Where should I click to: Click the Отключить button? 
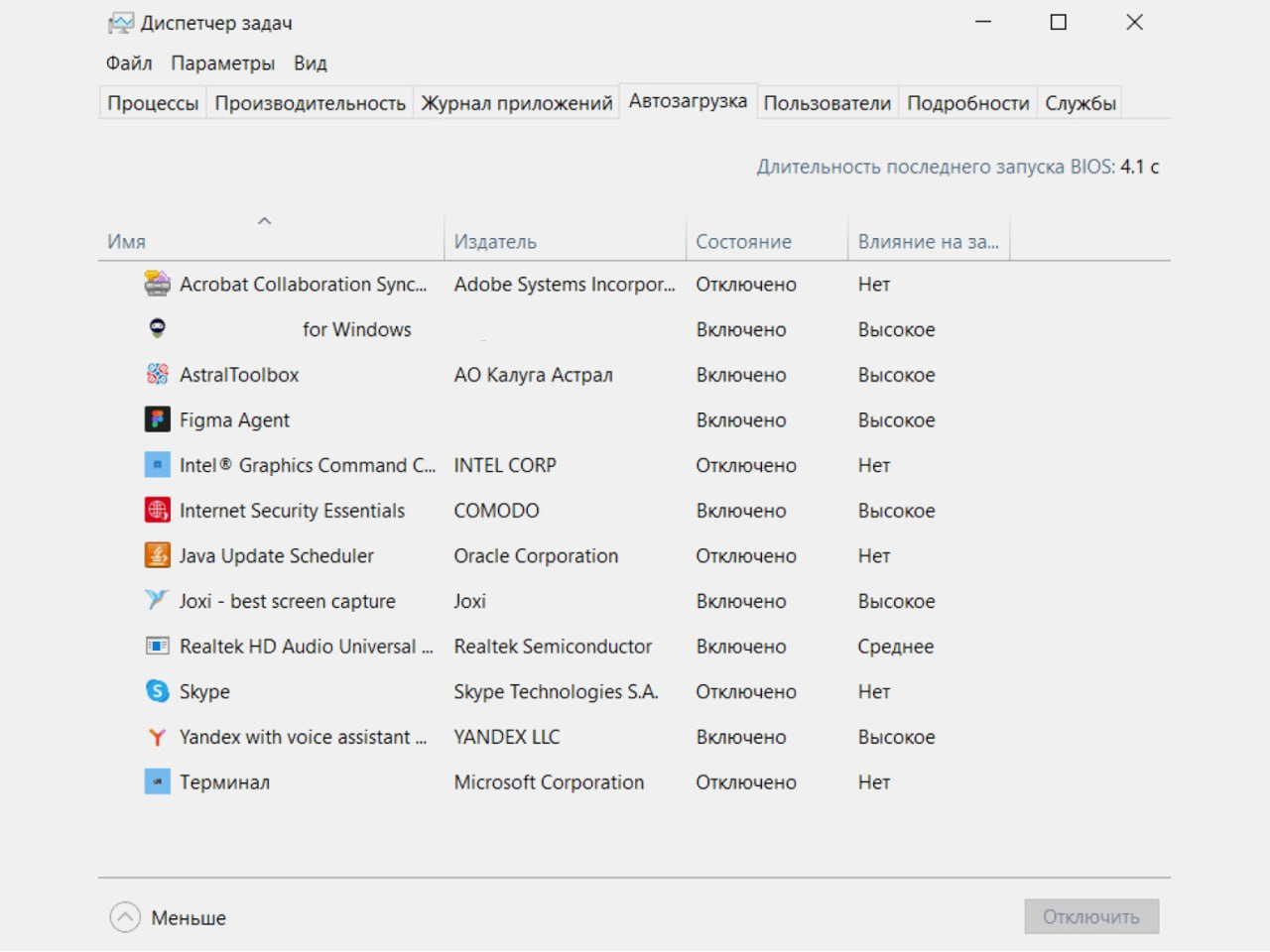(x=1091, y=917)
